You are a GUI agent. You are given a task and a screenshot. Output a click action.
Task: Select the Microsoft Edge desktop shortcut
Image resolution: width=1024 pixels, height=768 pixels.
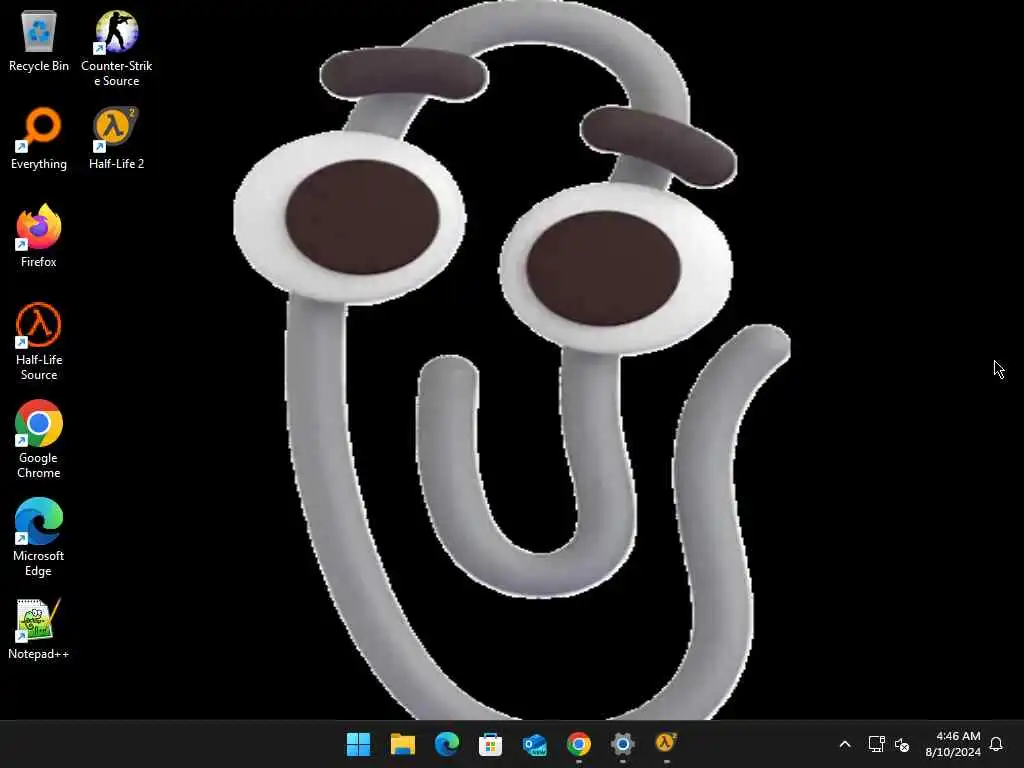[x=39, y=537]
